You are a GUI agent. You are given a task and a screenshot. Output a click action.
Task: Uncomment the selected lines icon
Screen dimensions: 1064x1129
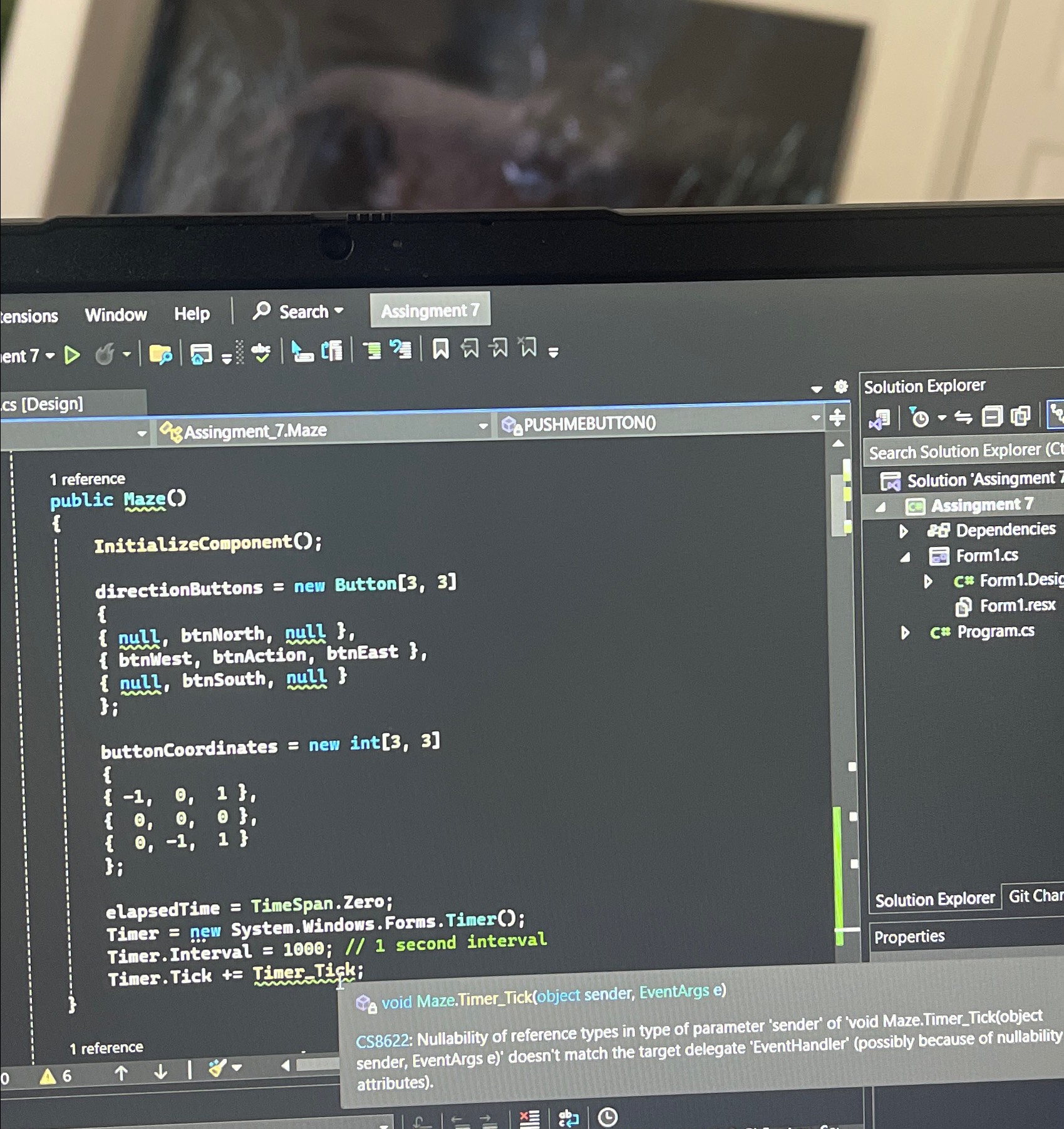click(x=401, y=348)
